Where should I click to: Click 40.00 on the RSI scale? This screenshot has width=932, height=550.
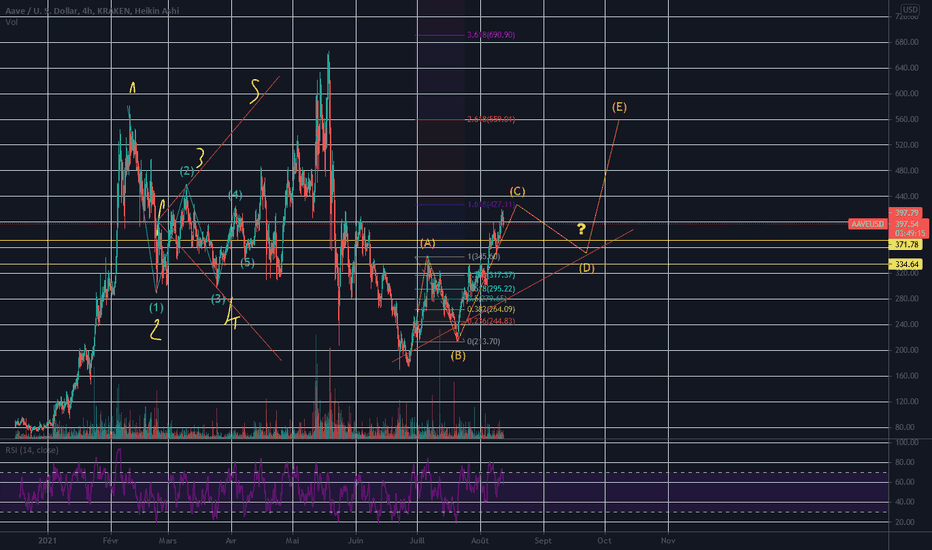point(906,502)
